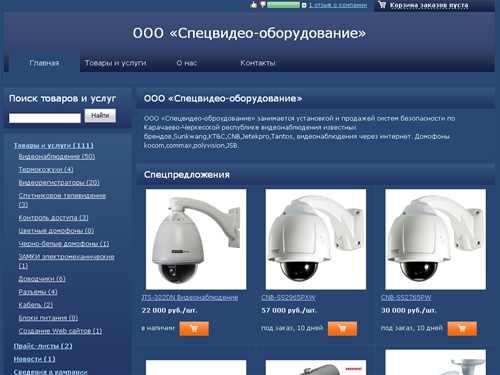The height and width of the screenshot is (375, 500).
Task: Click the green company rating bar
Action: [x=283, y=5]
